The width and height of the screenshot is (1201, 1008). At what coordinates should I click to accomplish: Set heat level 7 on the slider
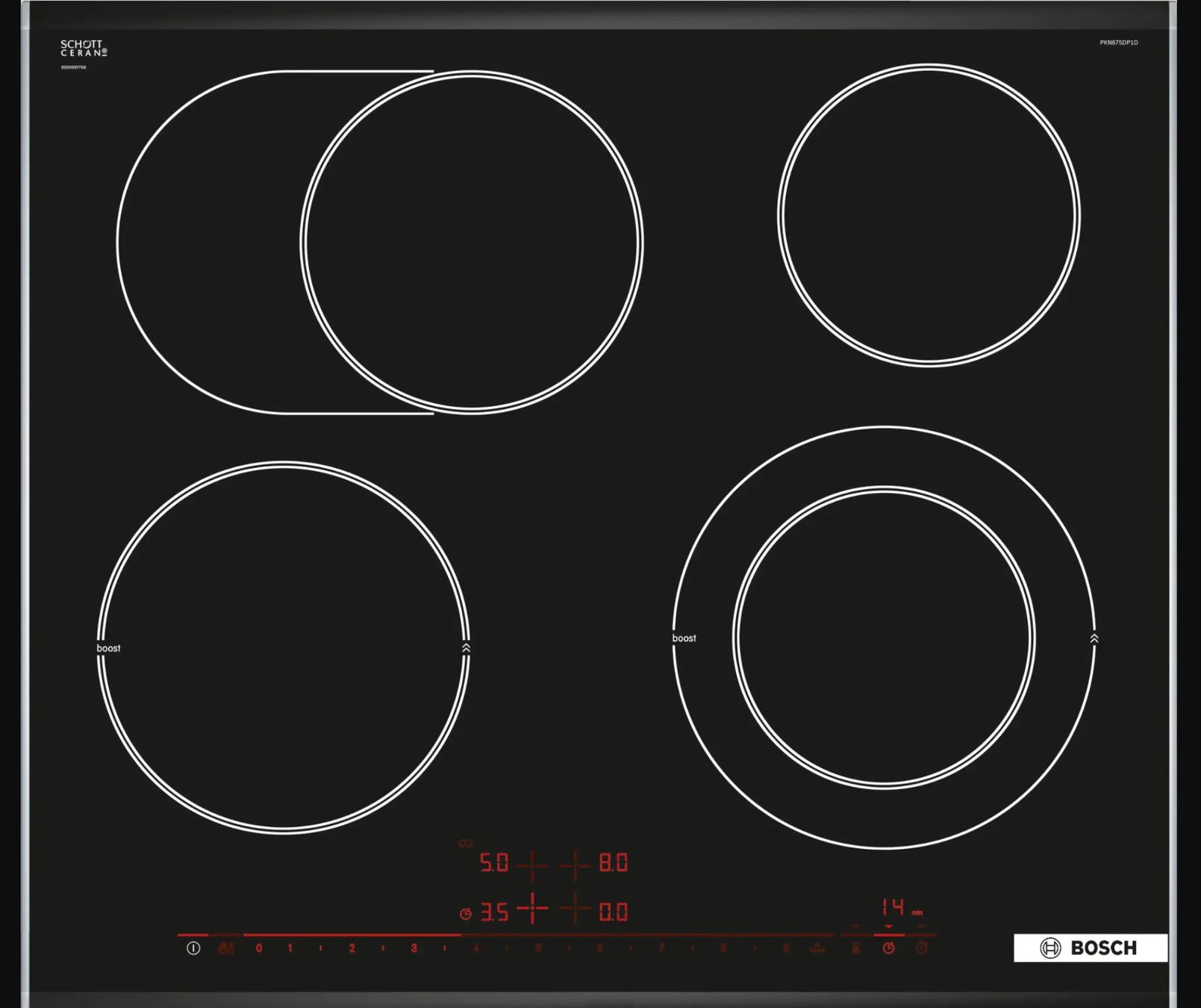[661, 948]
